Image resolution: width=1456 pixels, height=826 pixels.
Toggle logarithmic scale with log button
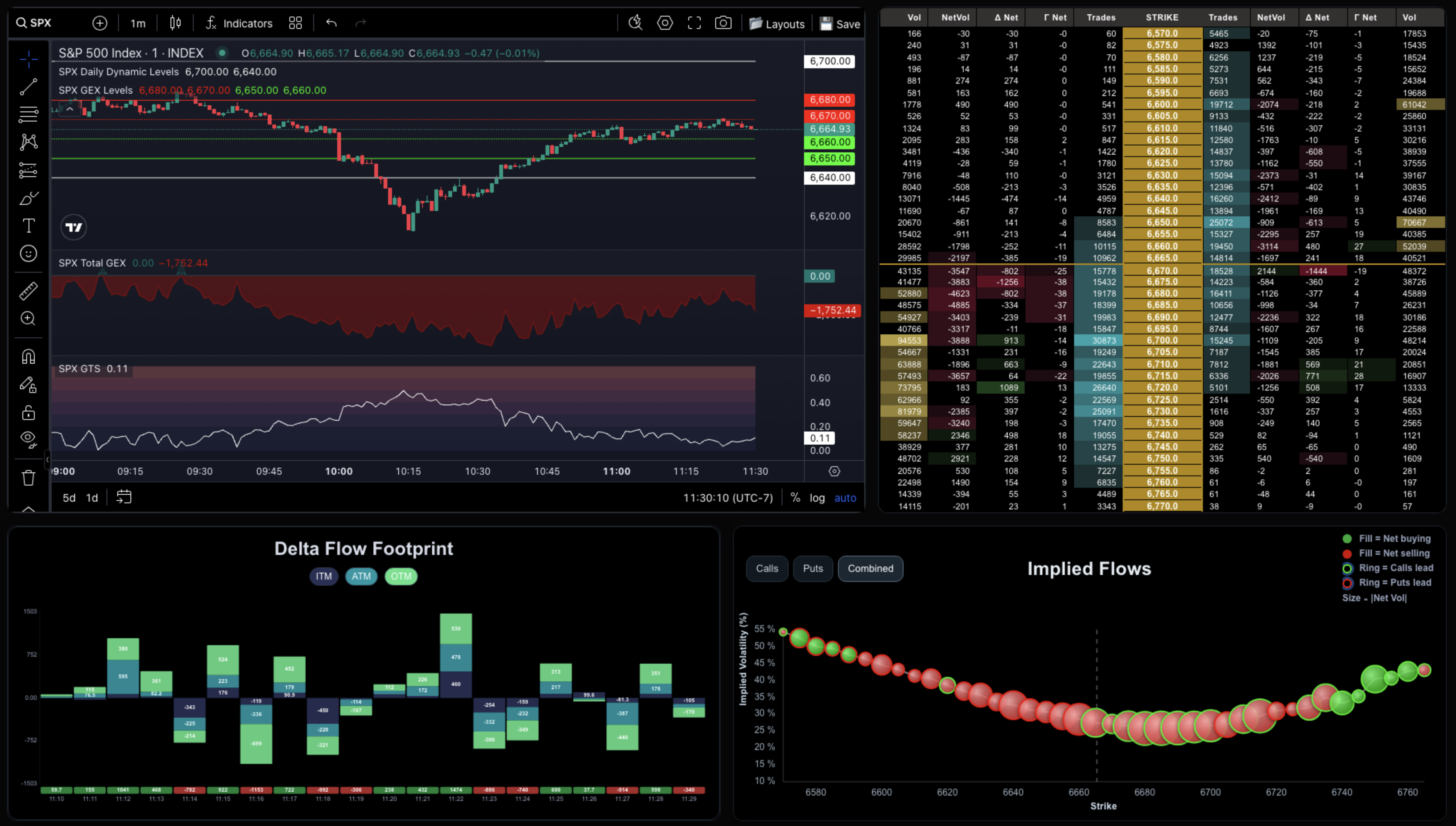click(816, 497)
